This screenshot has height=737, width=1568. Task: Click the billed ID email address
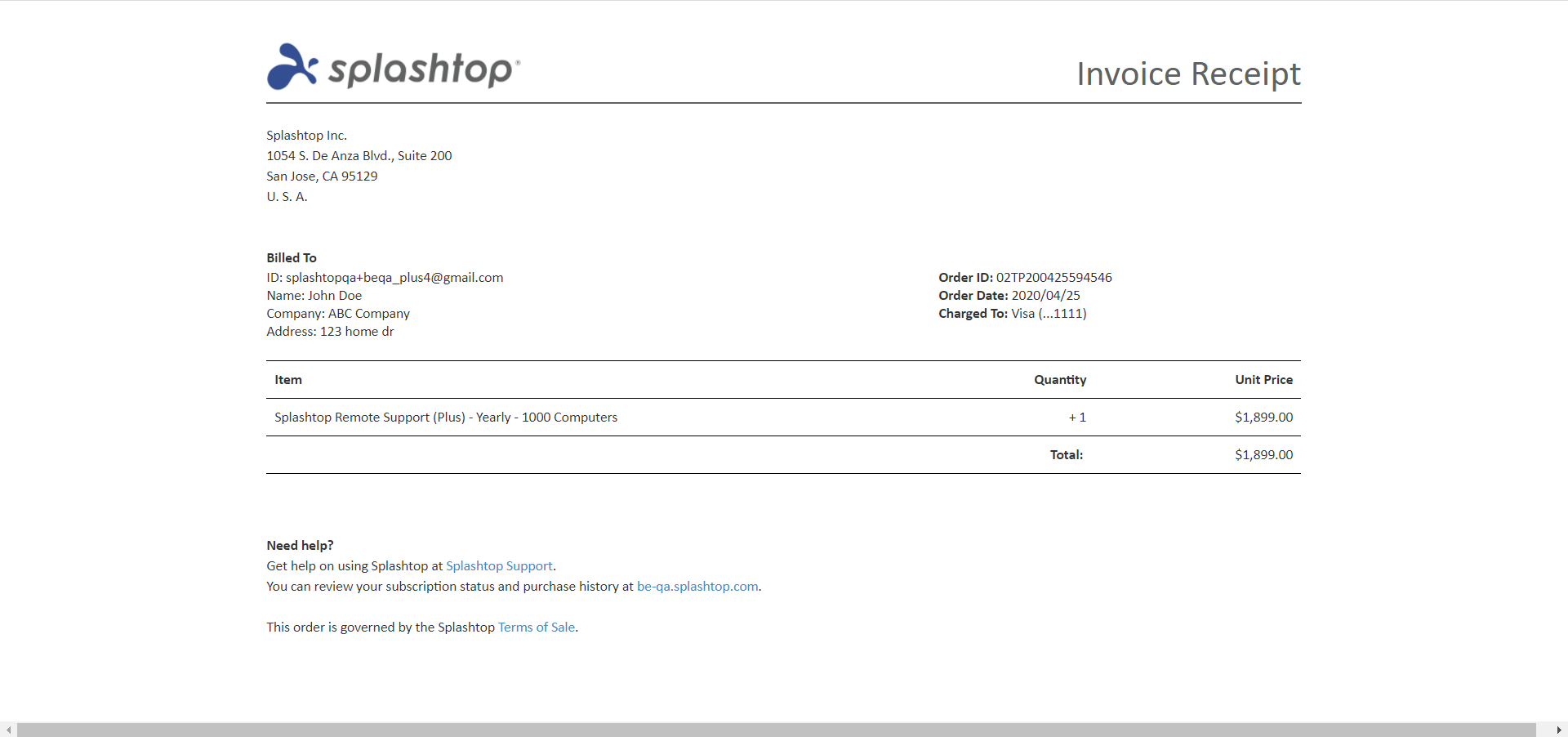tap(394, 277)
